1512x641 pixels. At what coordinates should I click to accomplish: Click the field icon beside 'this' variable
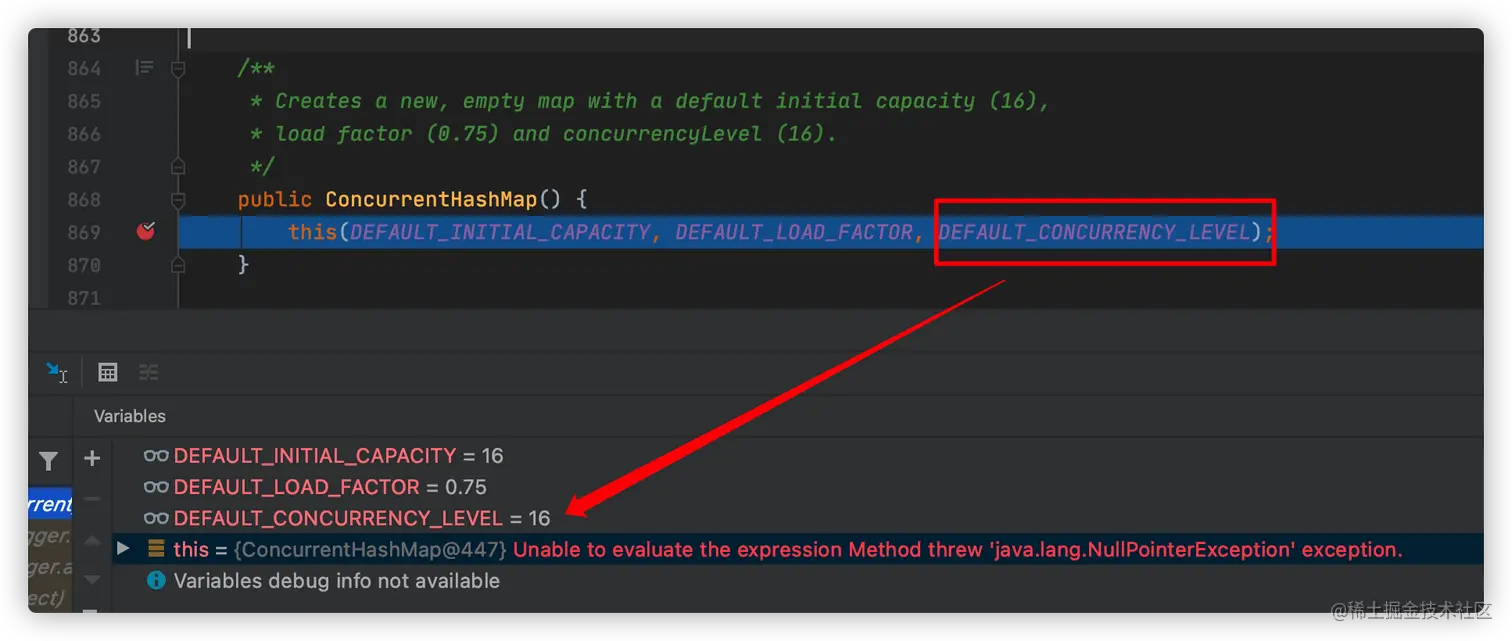(156, 549)
